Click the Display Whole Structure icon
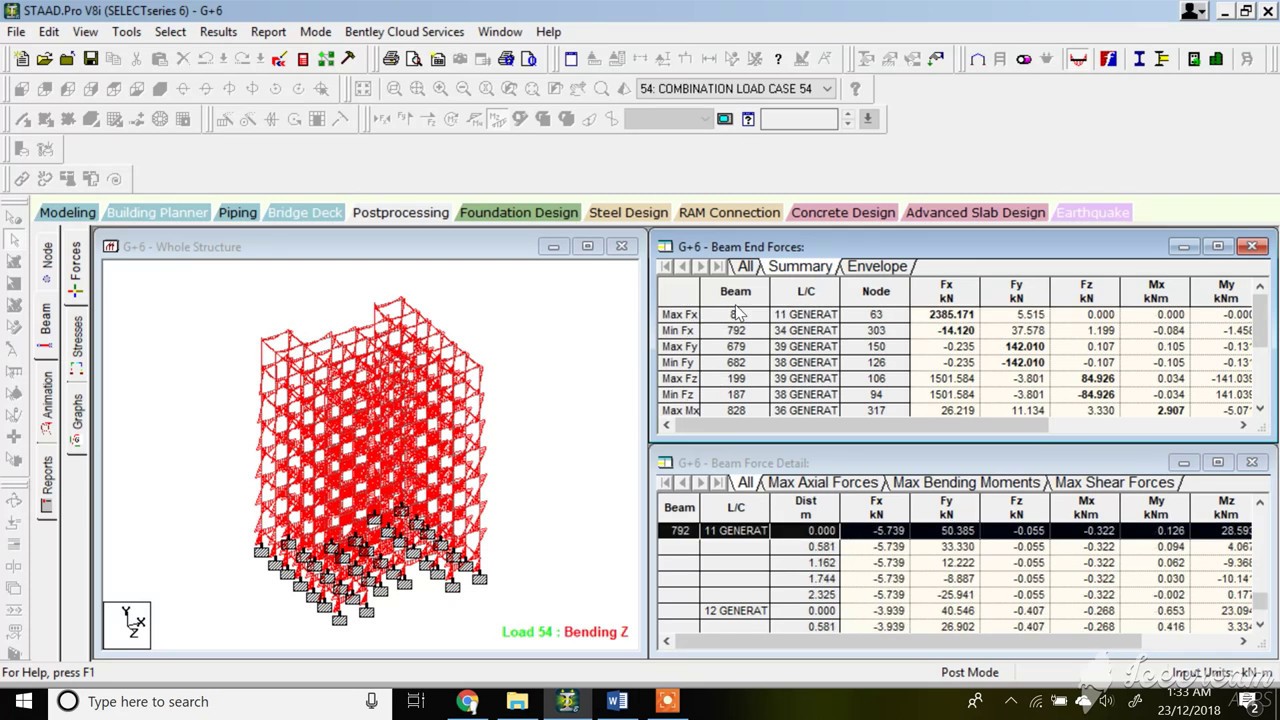This screenshot has width=1280, height=720. (x=363, y=89)
